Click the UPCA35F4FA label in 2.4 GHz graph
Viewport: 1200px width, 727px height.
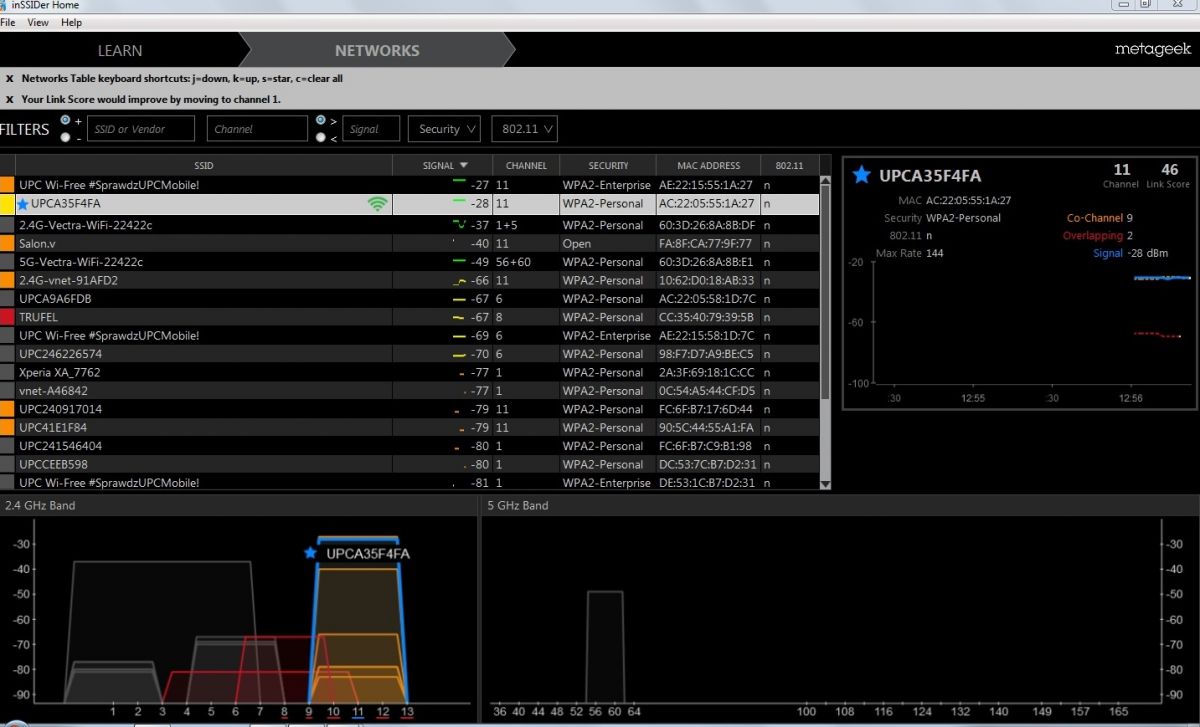click(x=368, y=553)
